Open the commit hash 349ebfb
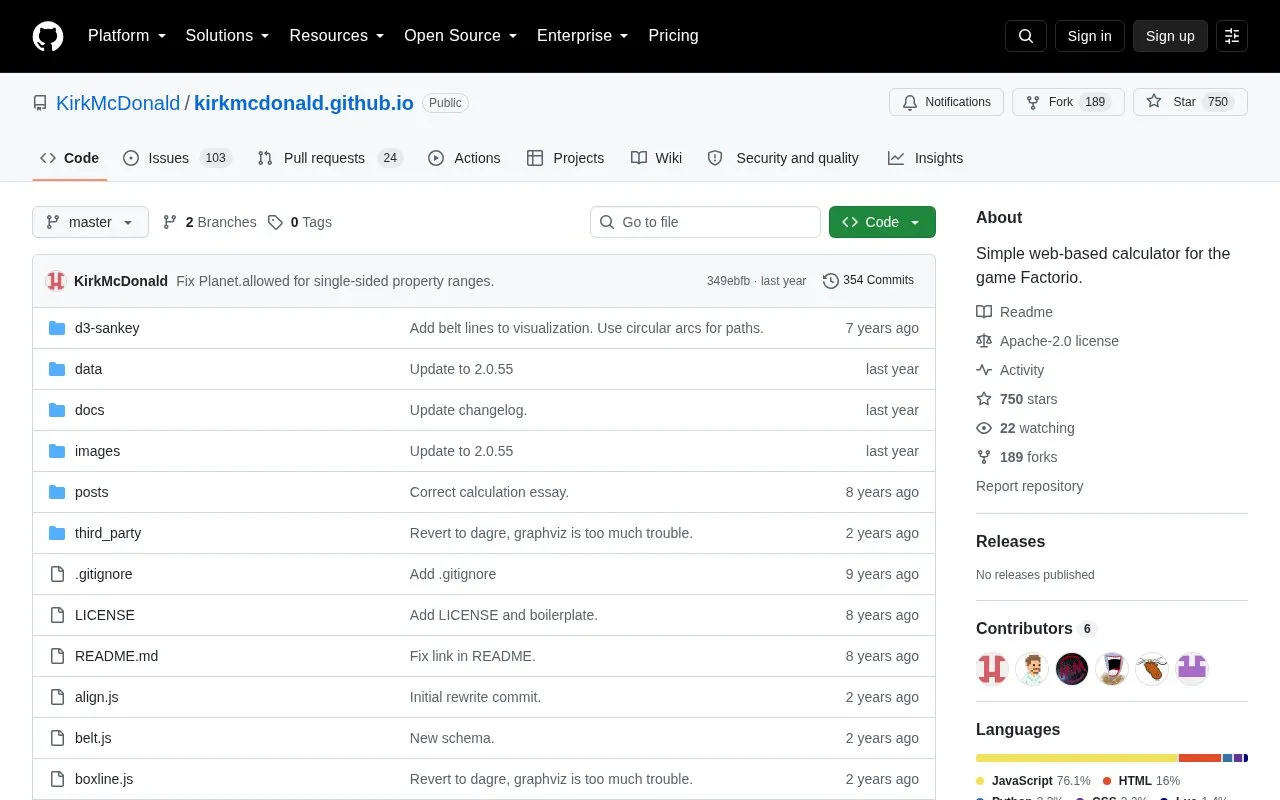1280x800 pixels. click(x=728, y=281)
